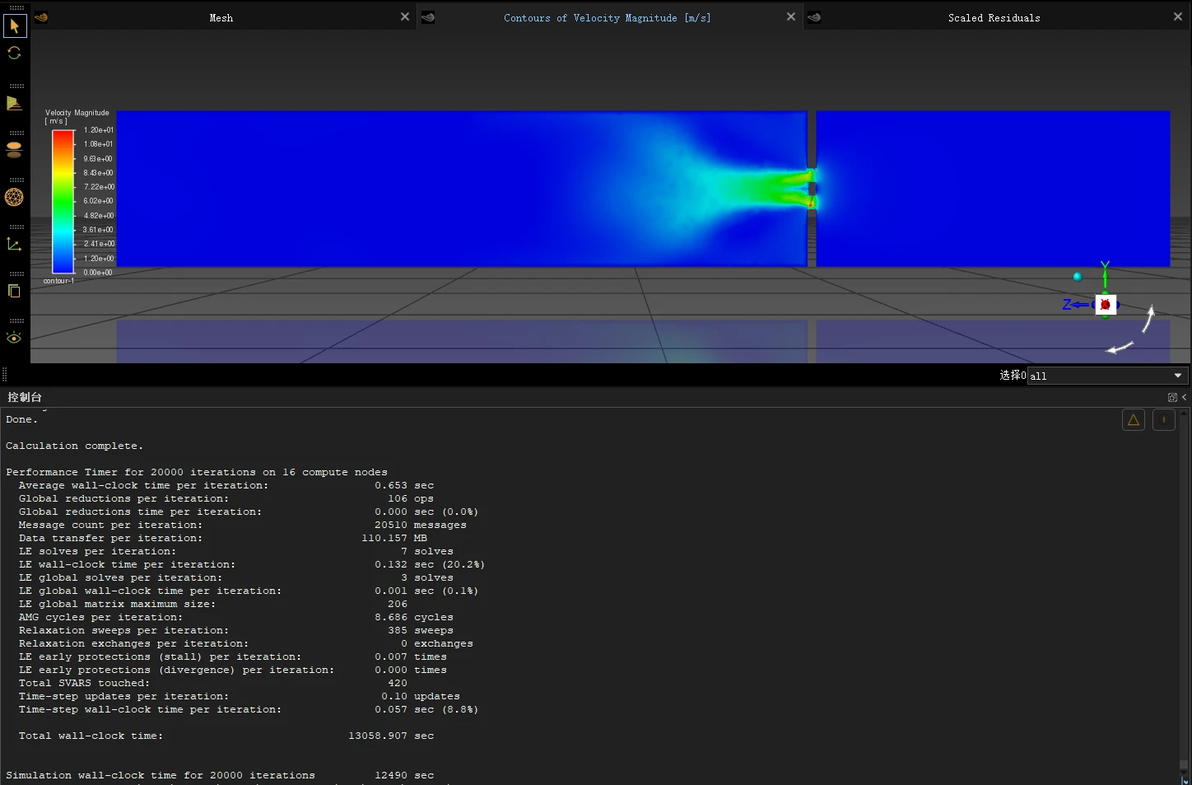Click the stacked disks surface icon

14,150
